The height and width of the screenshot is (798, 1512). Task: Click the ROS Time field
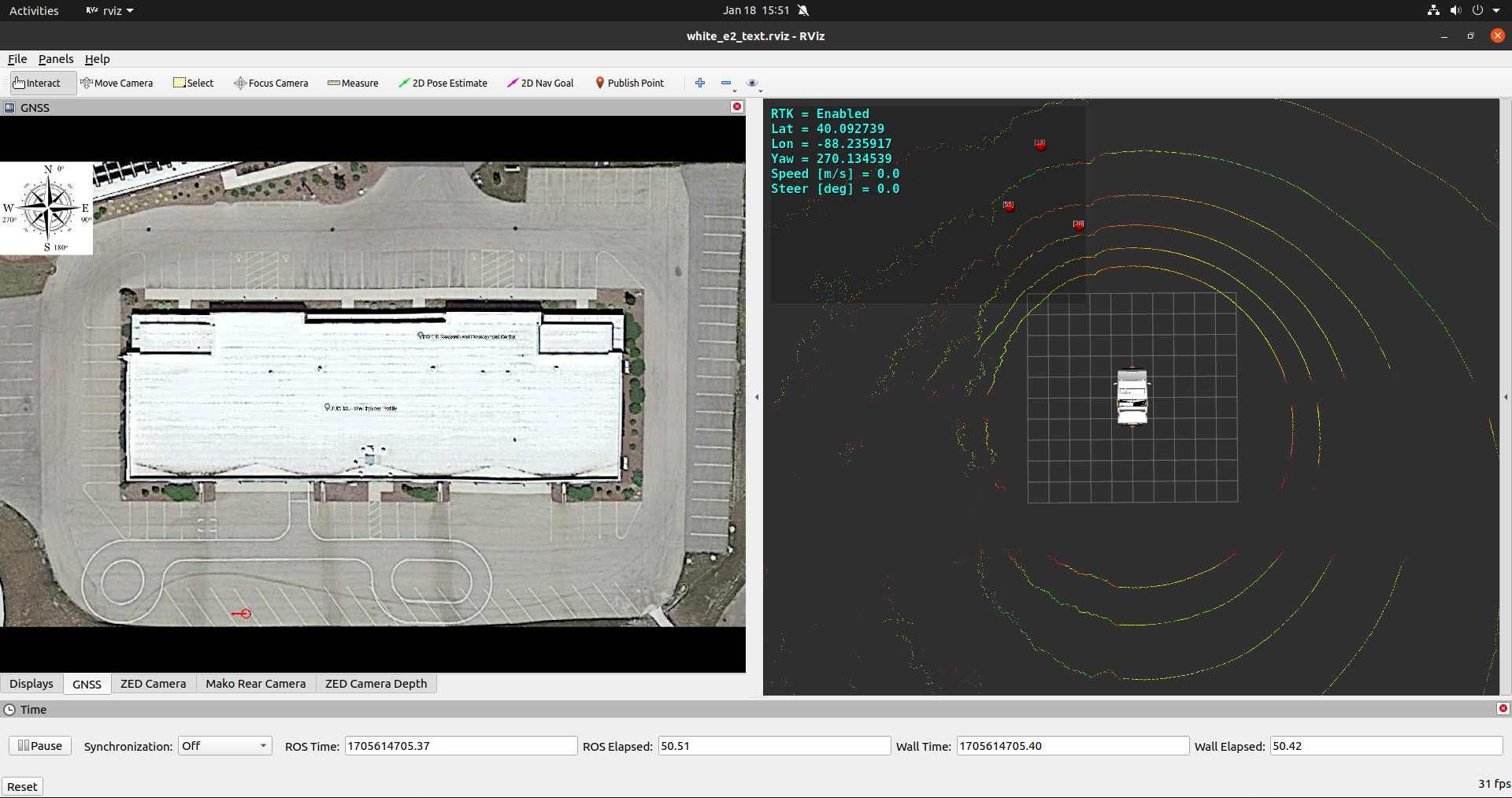(x=460, y=746)
